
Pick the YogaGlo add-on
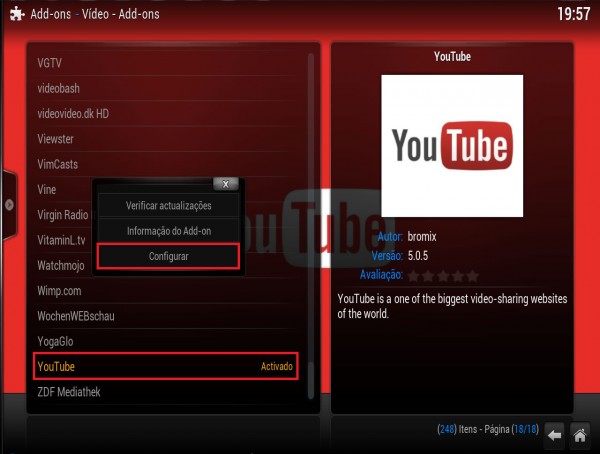(165, 341)
